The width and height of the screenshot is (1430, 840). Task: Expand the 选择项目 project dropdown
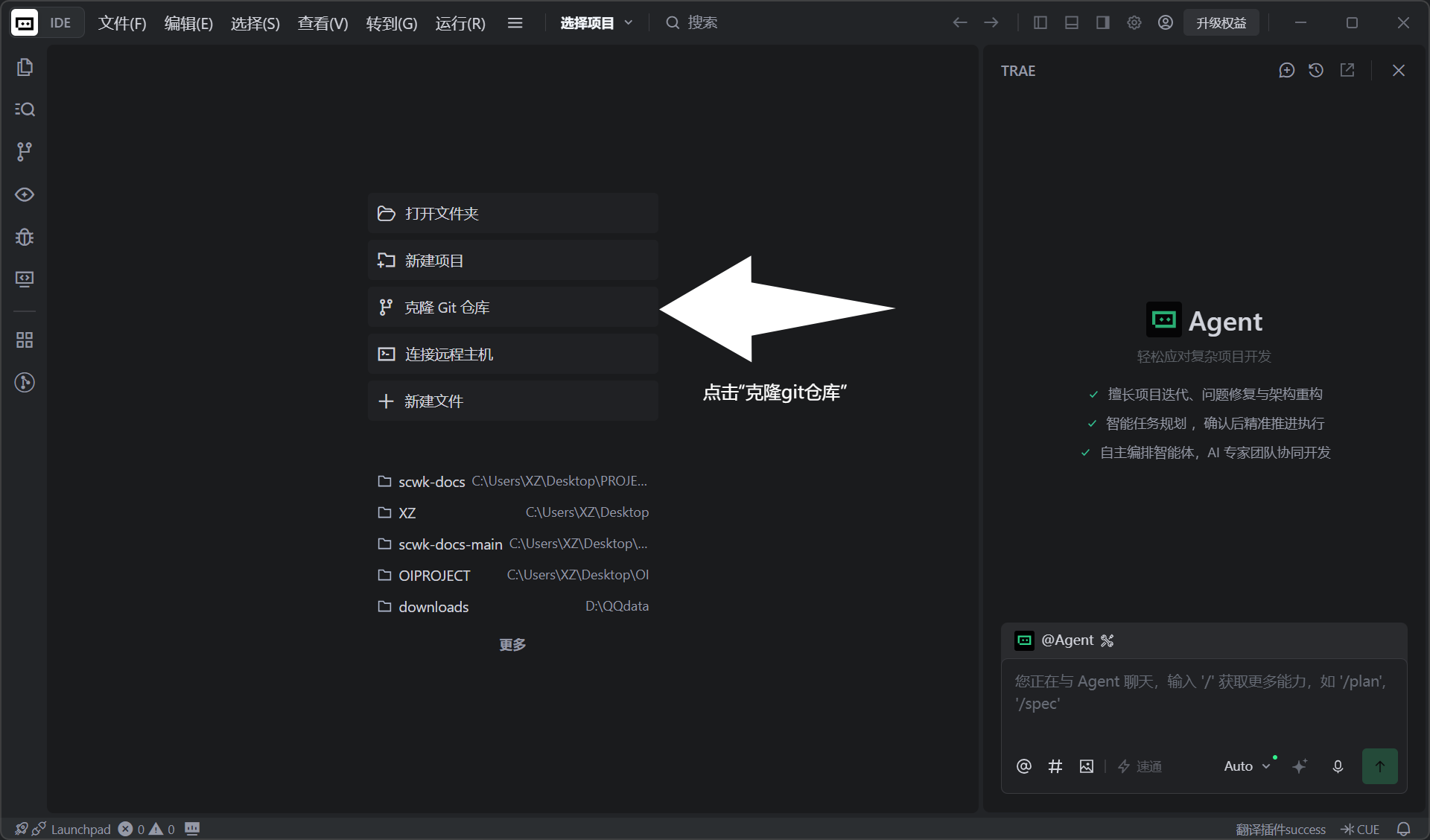pos(597,23)
